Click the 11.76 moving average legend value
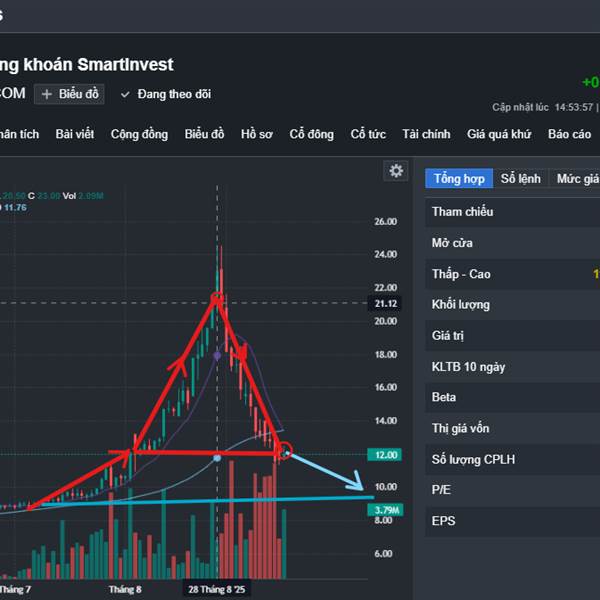This screenshot has width=600, height=600. (x=15, y=208)
